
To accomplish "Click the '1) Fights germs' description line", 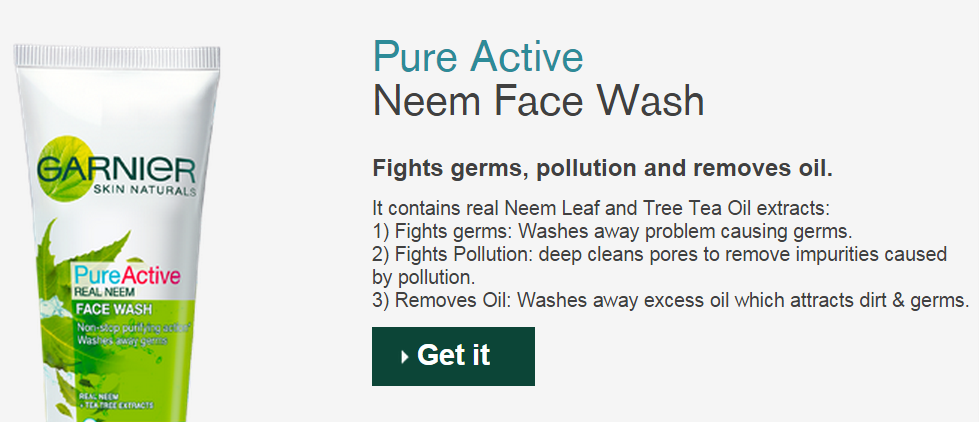I will coord(612,232).
